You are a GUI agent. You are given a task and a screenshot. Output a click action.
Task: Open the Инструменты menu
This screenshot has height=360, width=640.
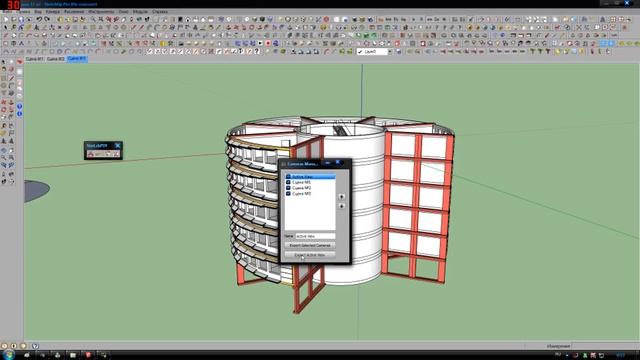101,11
